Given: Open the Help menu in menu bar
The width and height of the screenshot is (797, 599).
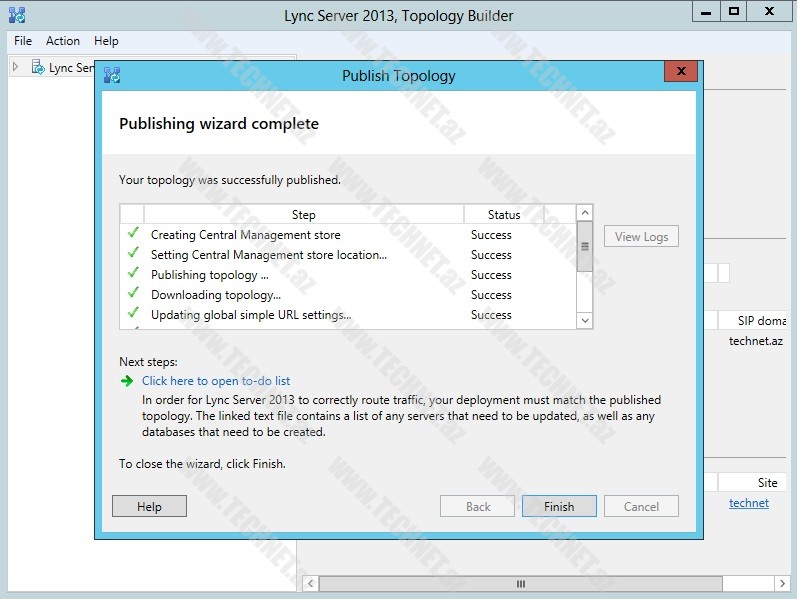Looking at the screenshot, I should point(106,41).
